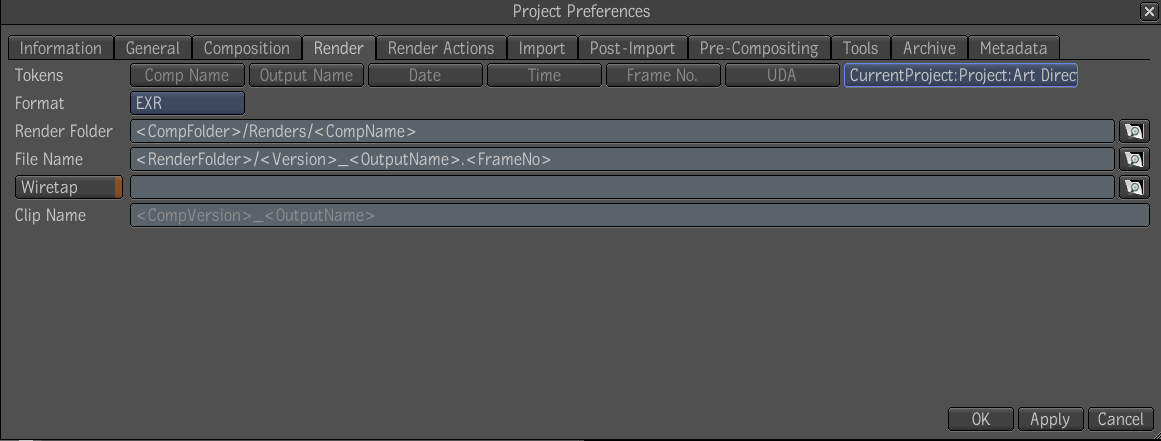Open the CurrentProject:Project:Art Direc token dropdown
Image resolution: width=1161 pixels, height=441 pixels.
point(960,75)
